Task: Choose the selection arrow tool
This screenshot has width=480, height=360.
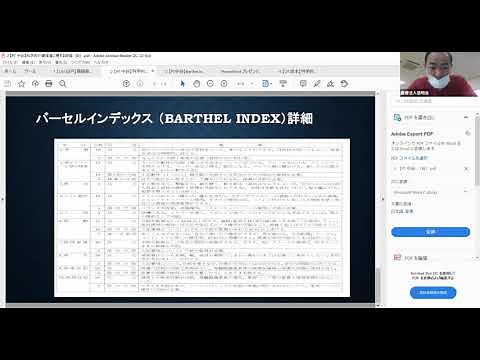Action: pos(182,84)
